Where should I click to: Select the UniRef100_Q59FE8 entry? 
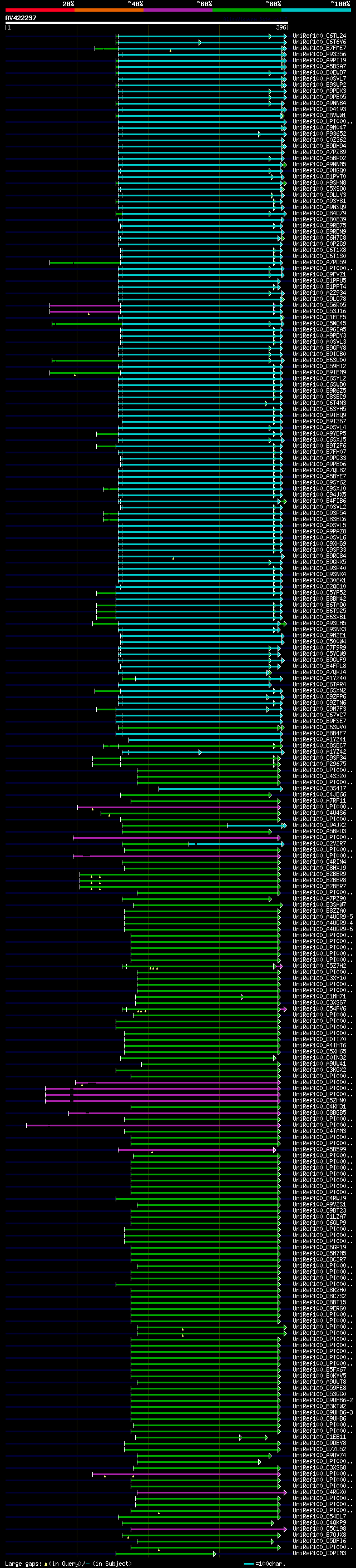click(x=319, y=1388)
